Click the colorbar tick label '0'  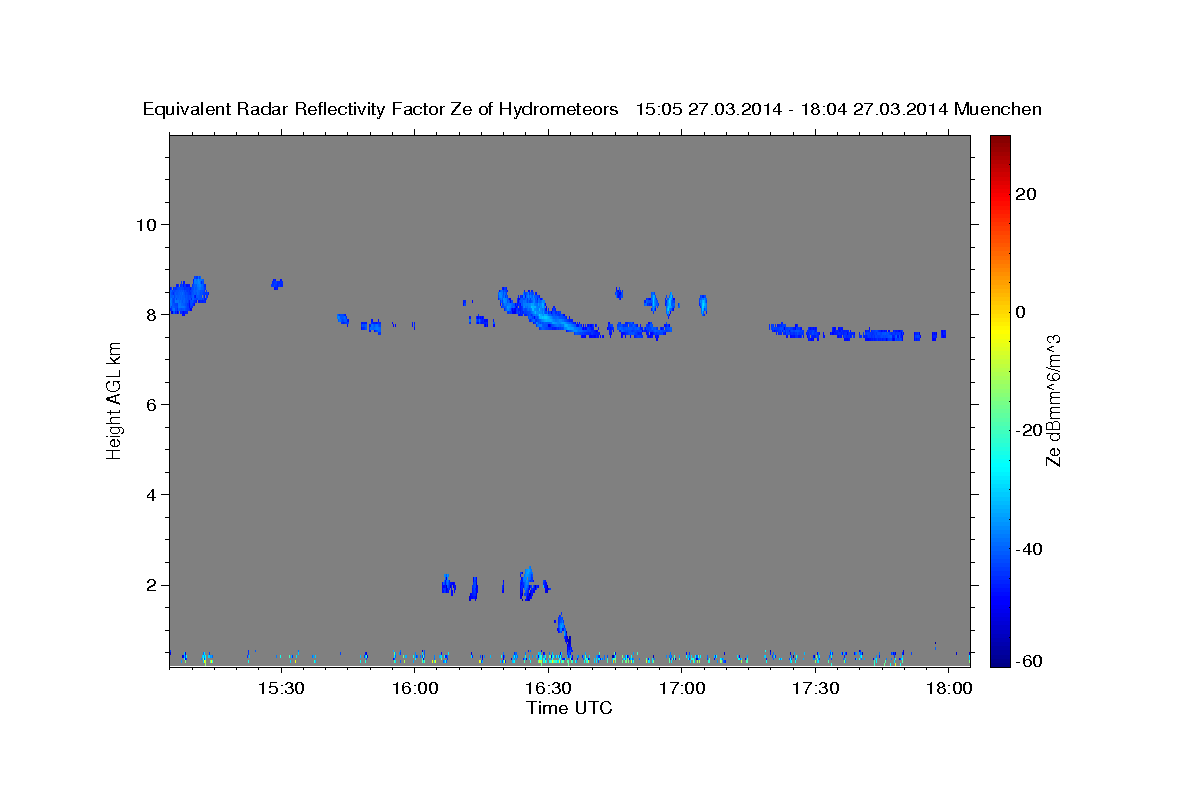coord(1021,311)
